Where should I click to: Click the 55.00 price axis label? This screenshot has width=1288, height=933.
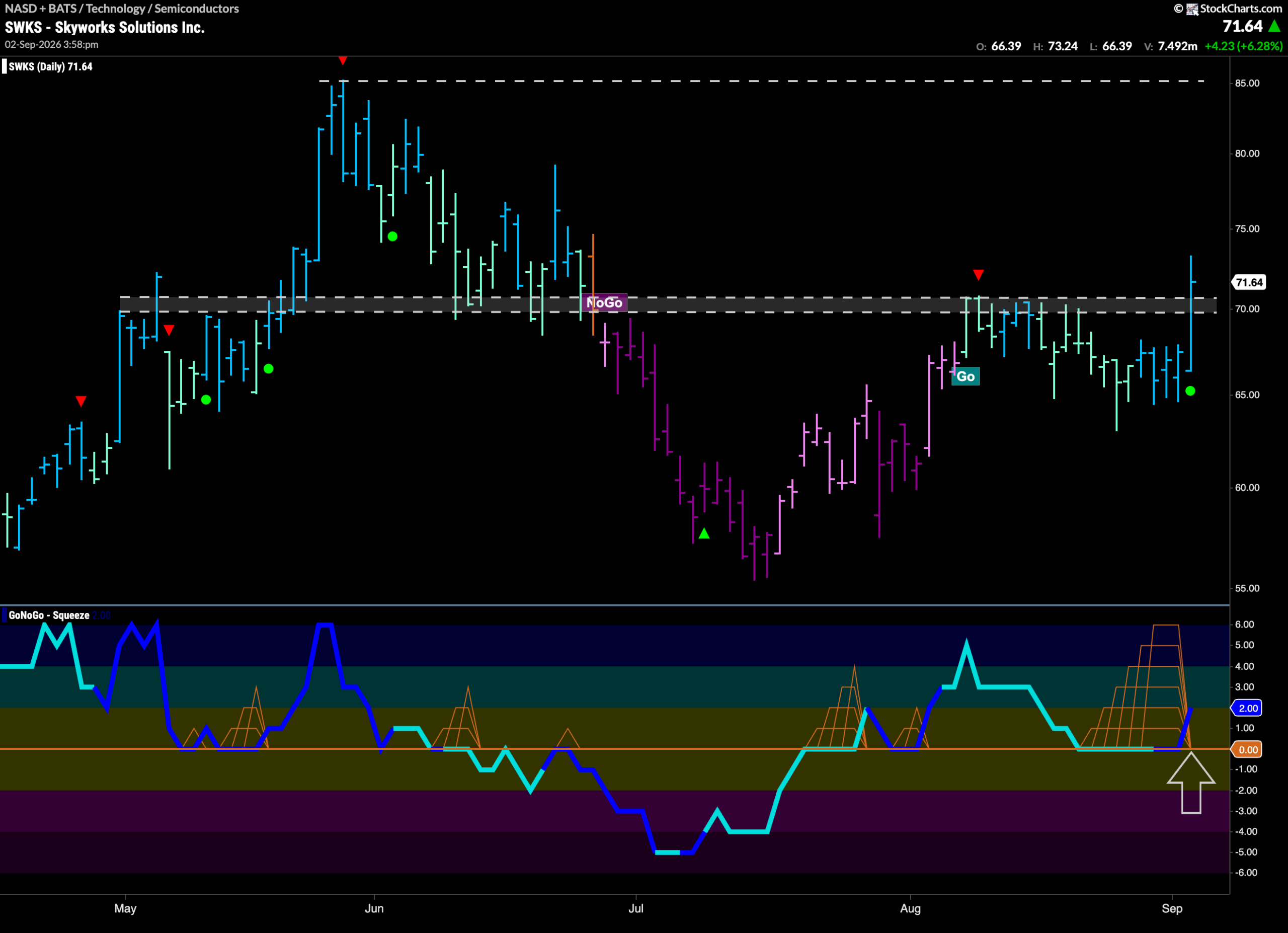point(1247,588)
